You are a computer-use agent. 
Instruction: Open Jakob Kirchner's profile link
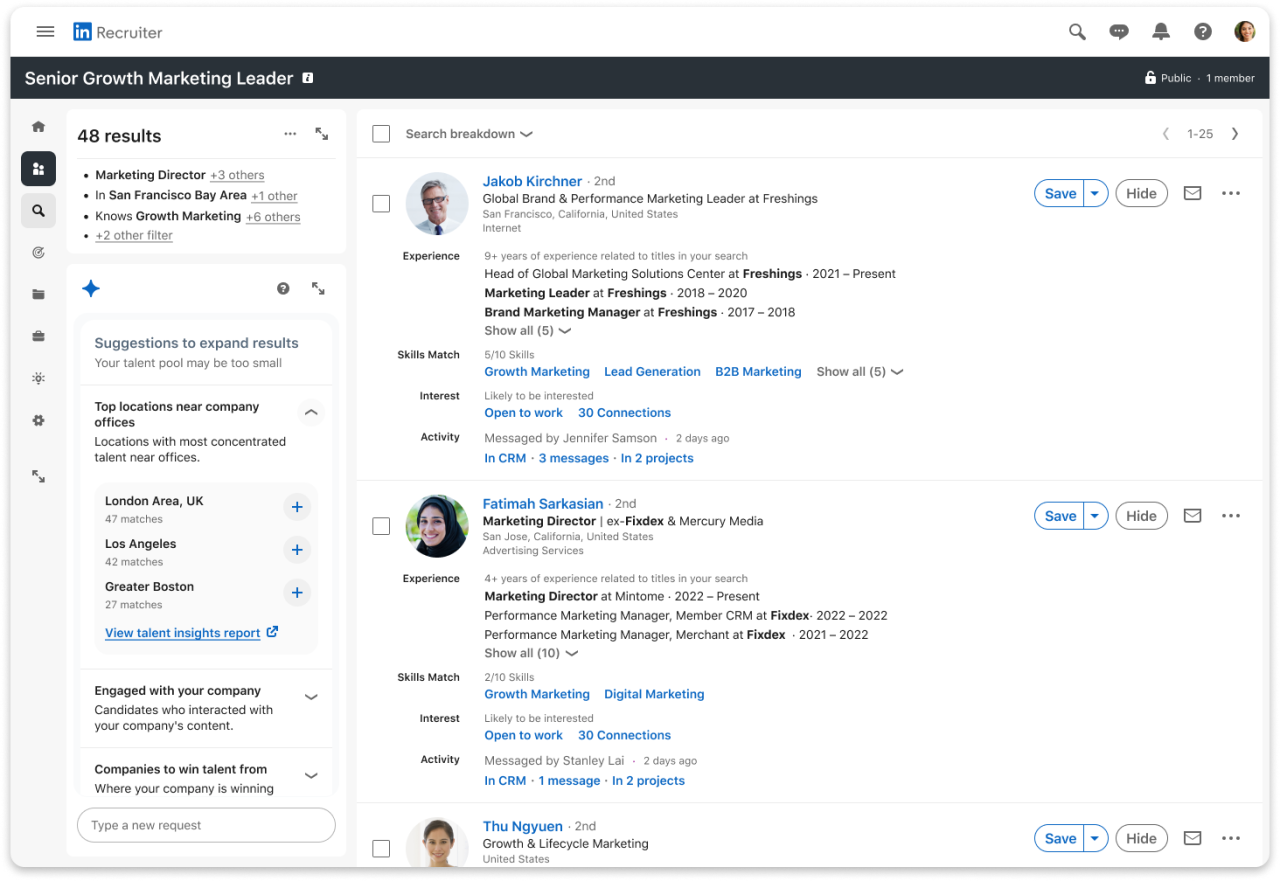coord(532,181)
